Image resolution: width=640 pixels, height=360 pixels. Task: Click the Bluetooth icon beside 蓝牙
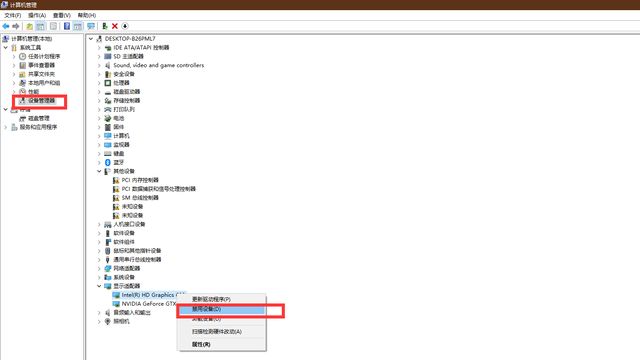click(x=108, y=162)
